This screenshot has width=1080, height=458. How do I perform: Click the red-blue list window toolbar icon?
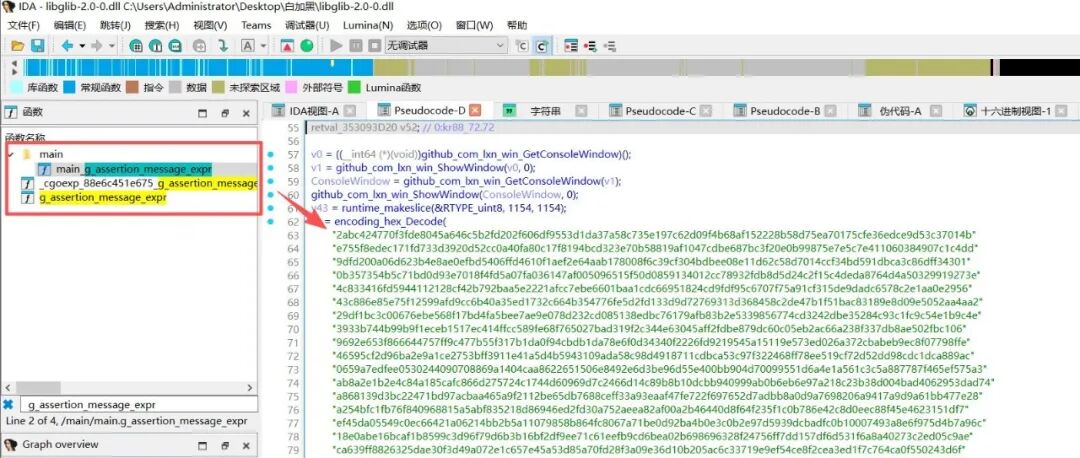pos(571,46)
